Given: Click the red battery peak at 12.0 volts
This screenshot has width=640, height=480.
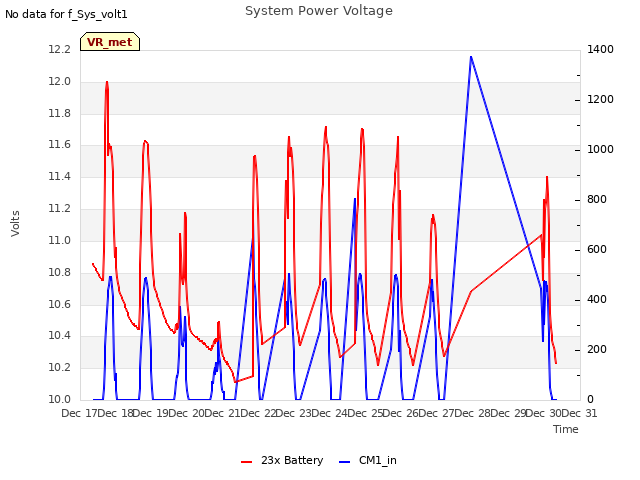Looking at the screenshot, I should (107, 82).
